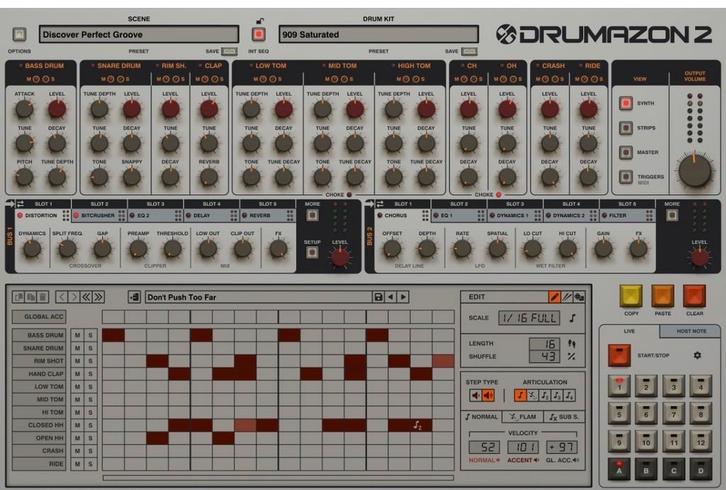The width and height of the screenshot is (726, 490).
Task: Click the Bass Drum Level knob
Action: pyautogui.click(x=57, y=109)
